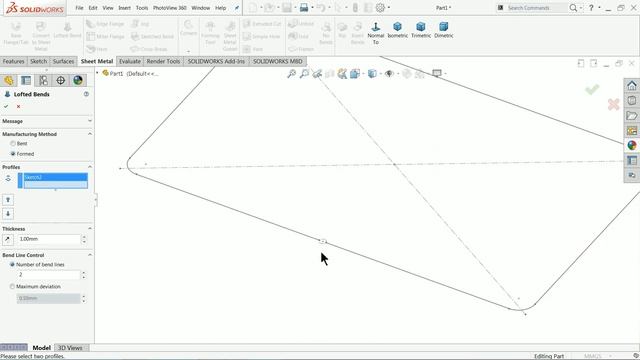Screen dimensions: 640x360
Task: Switch to the Features tab
Action: tap(13, 61)
